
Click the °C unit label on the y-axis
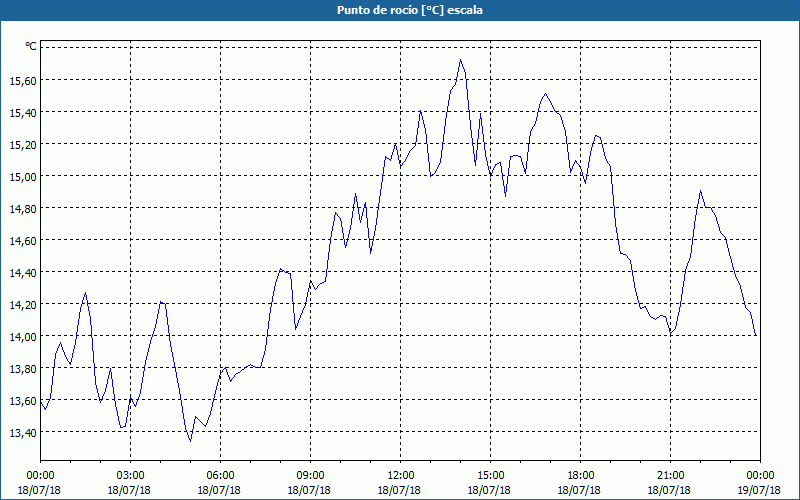[31, 46]
